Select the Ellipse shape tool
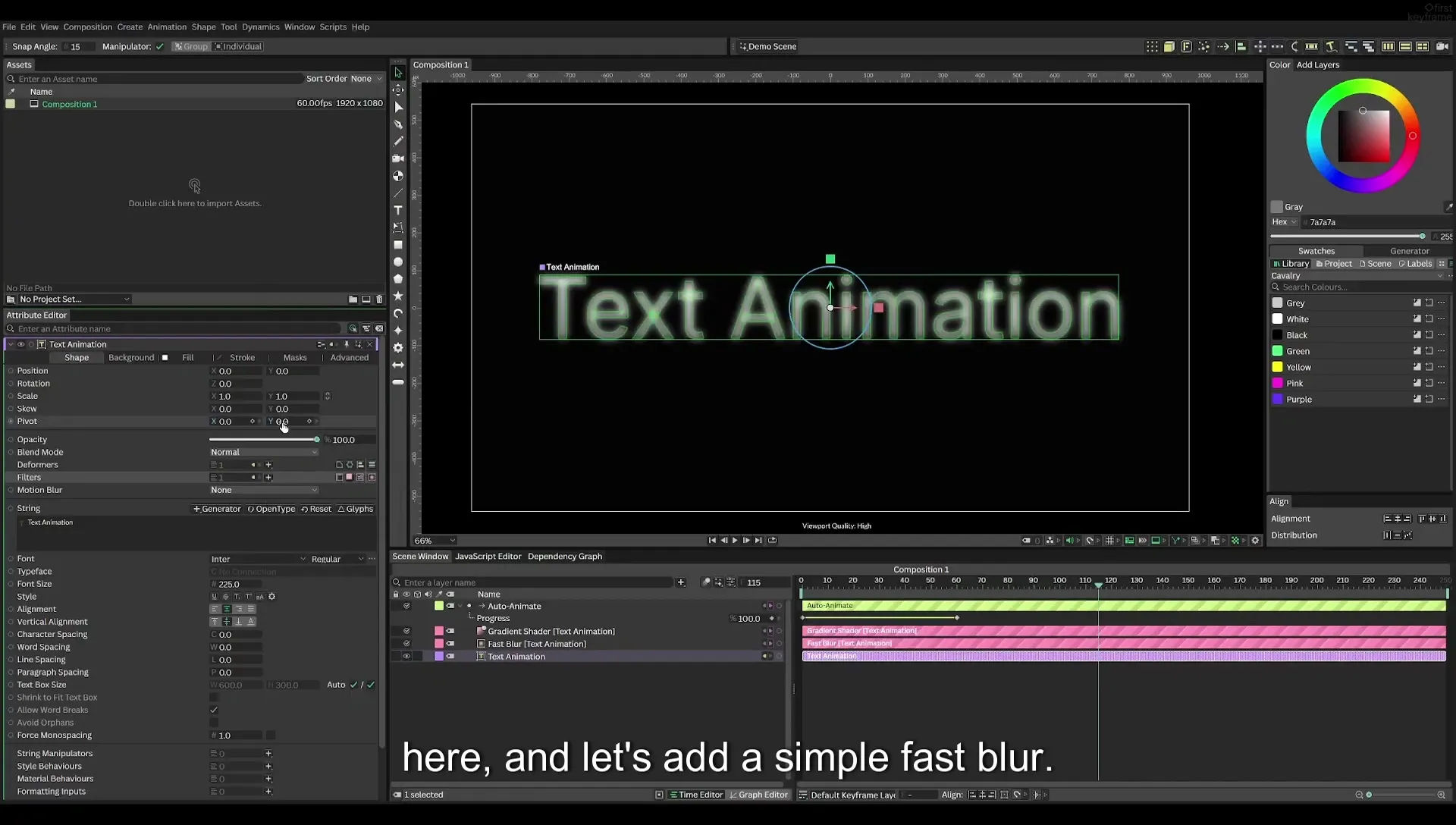The image size is (1456, 825). [x=398, y=262]
